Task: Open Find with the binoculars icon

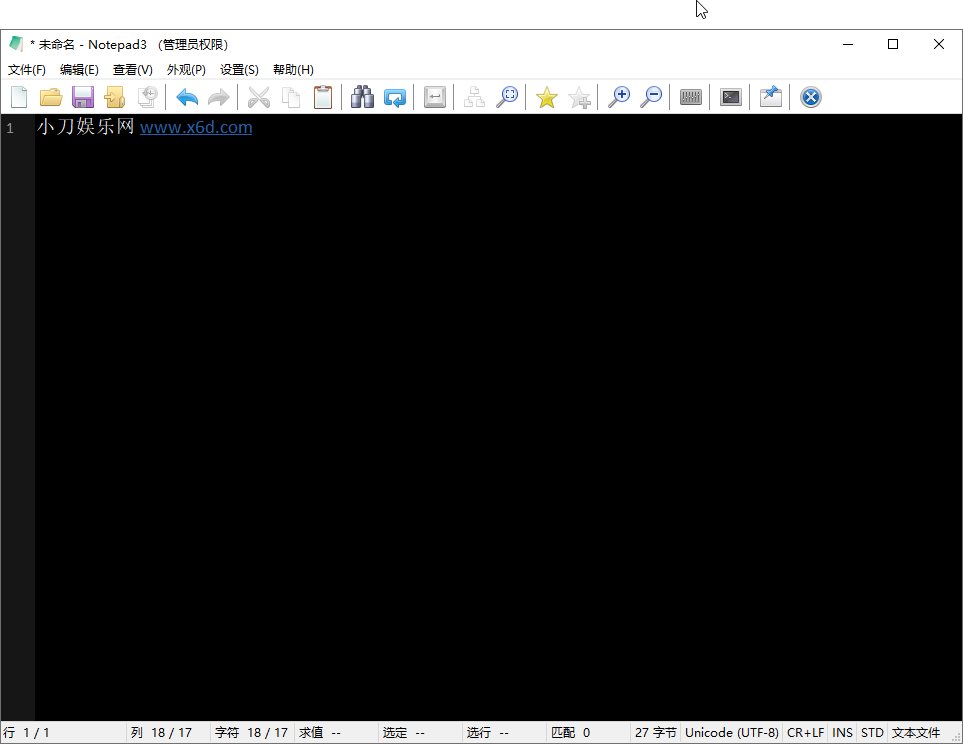Action: [362, 97]
